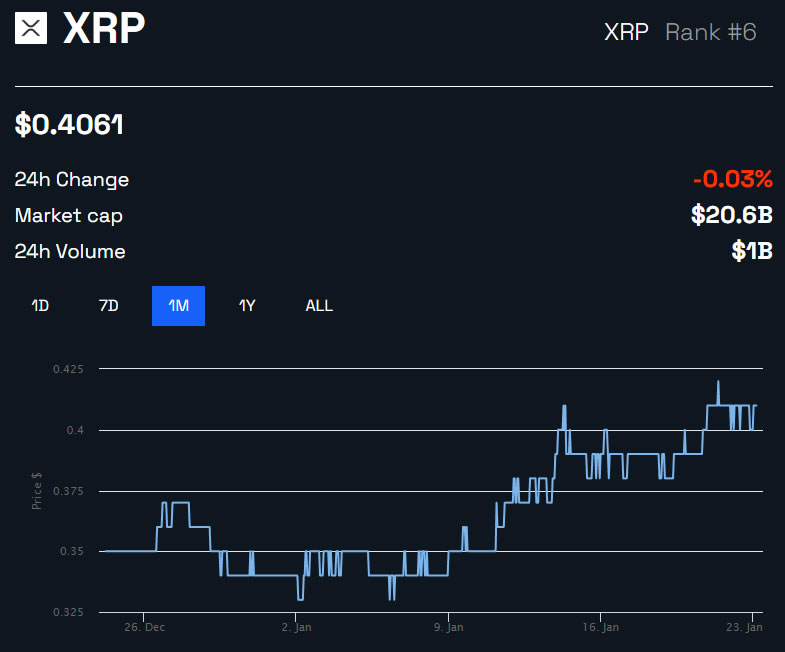The width and height of the screenshot is (785, 652).
Task: Click the $20.6B market cap value
Action: (732, 215)
